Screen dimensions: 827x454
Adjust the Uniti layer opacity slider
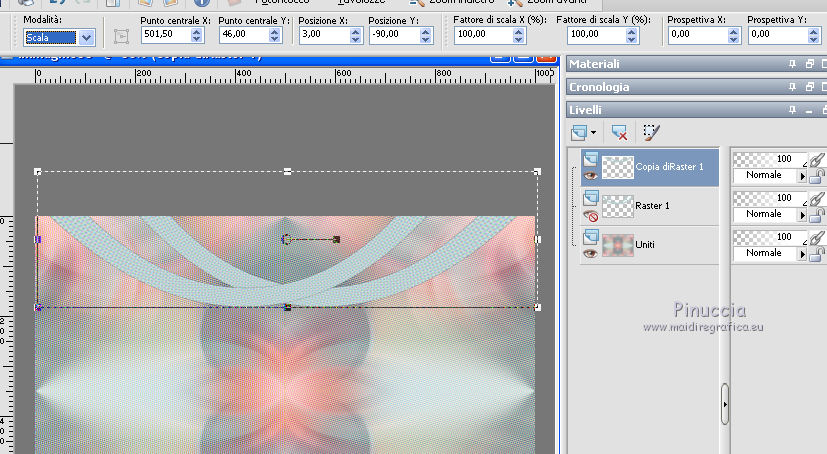[770, 237]
